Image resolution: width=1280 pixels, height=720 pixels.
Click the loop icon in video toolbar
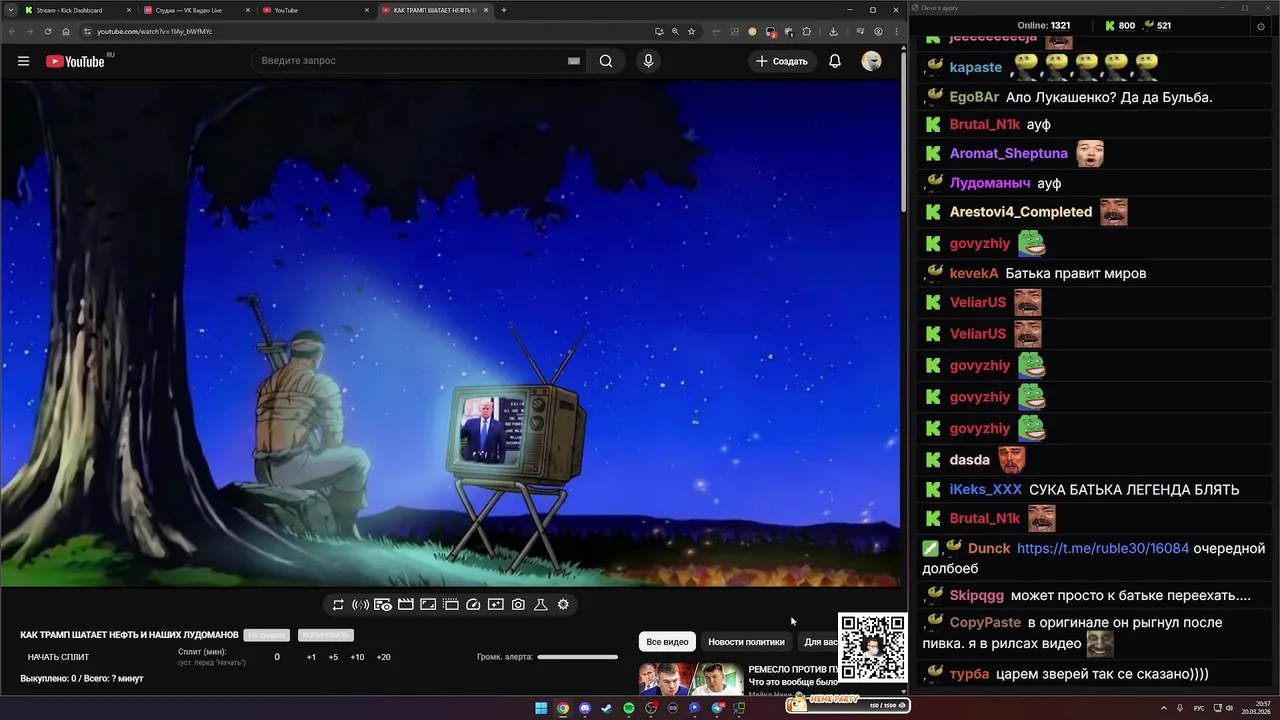click(338, 605)
